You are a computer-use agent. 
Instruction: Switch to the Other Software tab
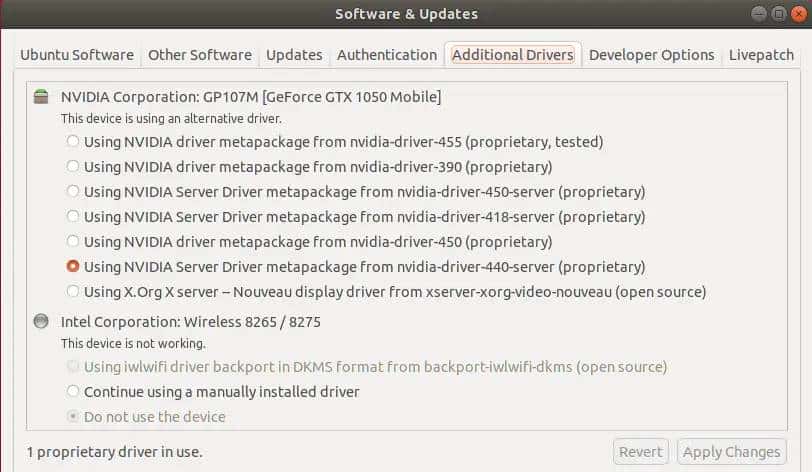click(x=200, y=55)
